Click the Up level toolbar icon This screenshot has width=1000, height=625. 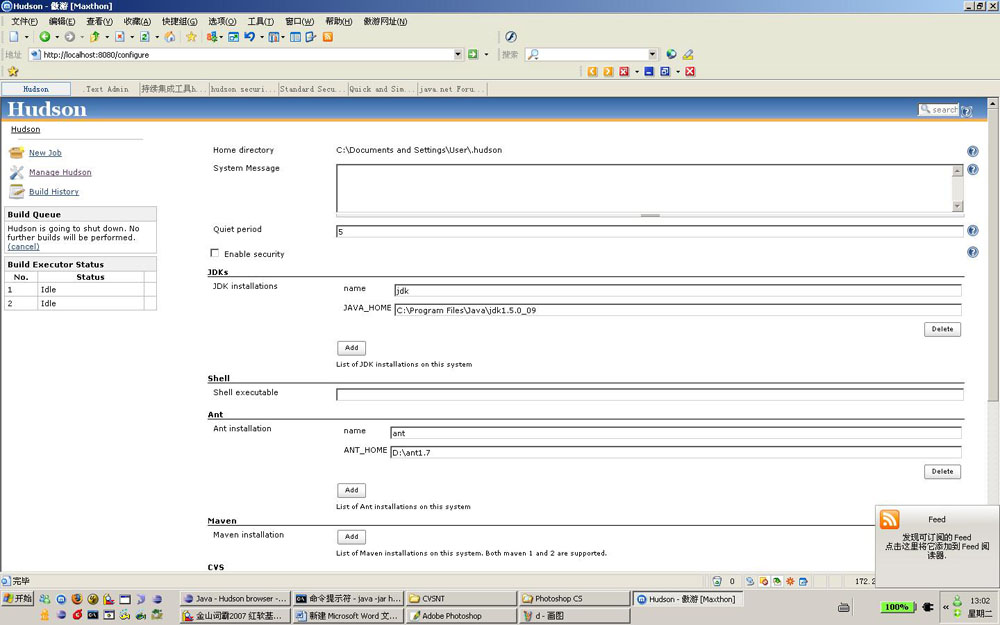click(94, 37)
